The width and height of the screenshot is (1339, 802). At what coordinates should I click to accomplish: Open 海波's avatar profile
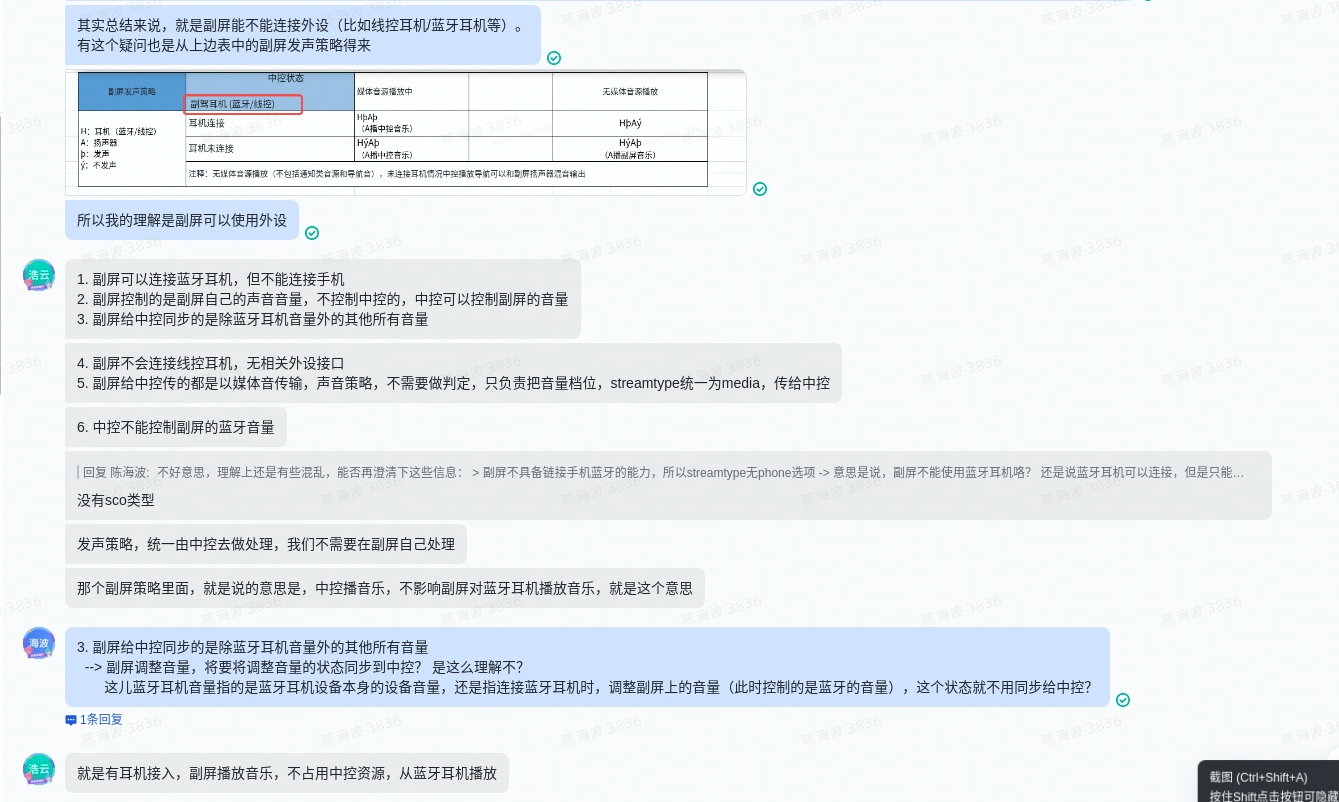pos(39,643)
